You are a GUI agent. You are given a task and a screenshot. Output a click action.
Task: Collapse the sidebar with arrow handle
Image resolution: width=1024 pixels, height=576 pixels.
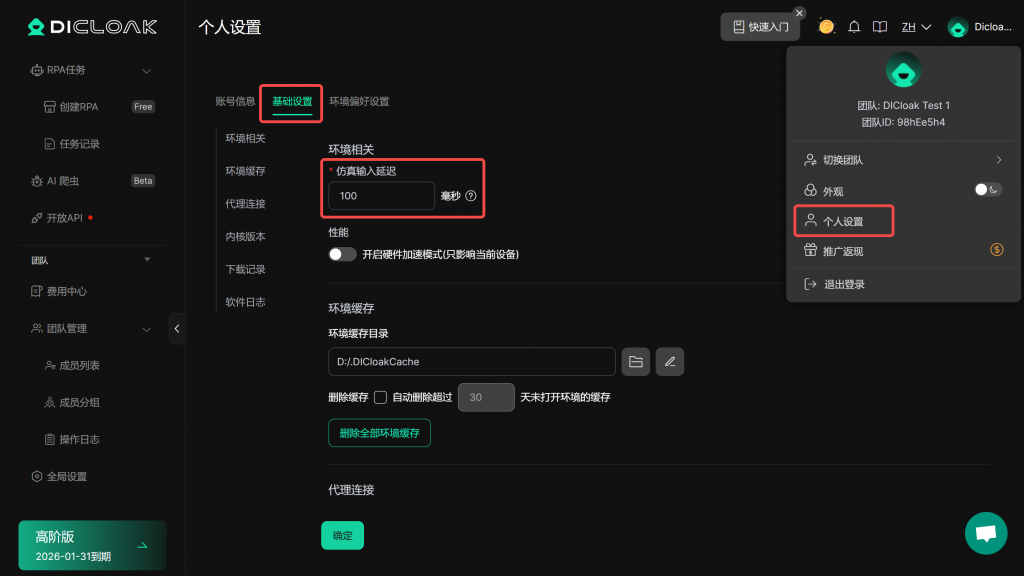point(177,328)
